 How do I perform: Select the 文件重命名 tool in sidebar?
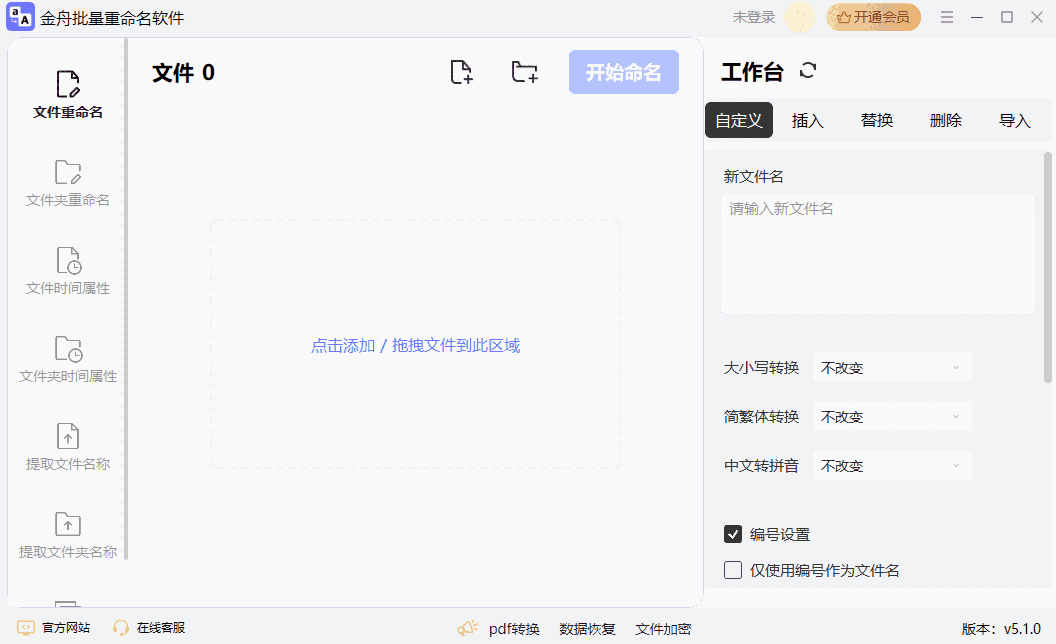tap(66, 93)
